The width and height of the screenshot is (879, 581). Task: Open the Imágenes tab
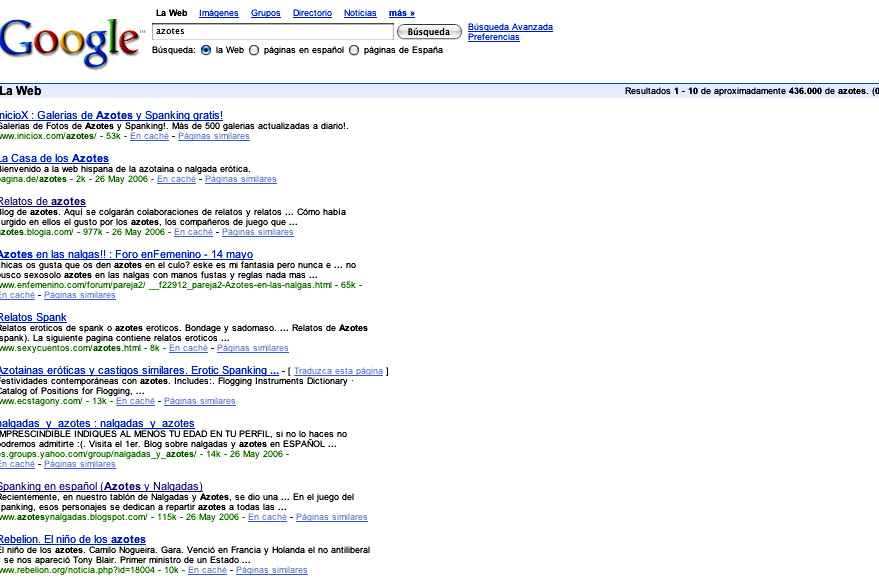point(219,13)
